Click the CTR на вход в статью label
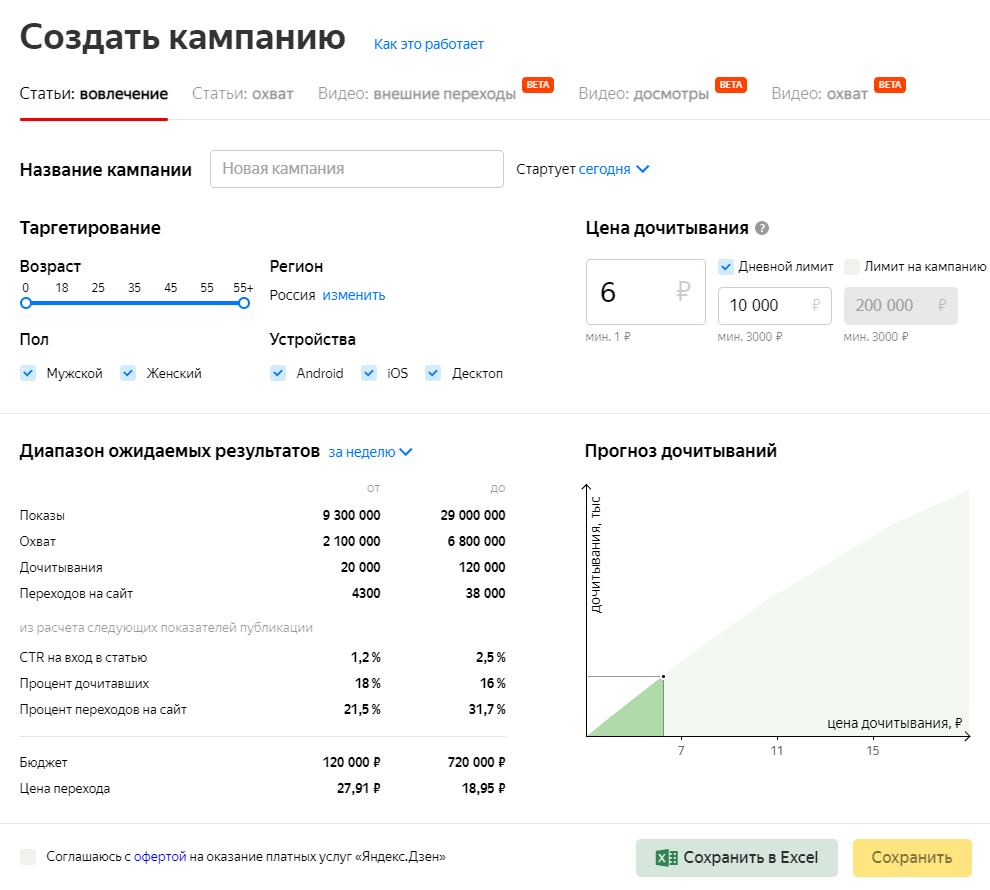Screen dimensions: 990x890 tap(83, 658)
